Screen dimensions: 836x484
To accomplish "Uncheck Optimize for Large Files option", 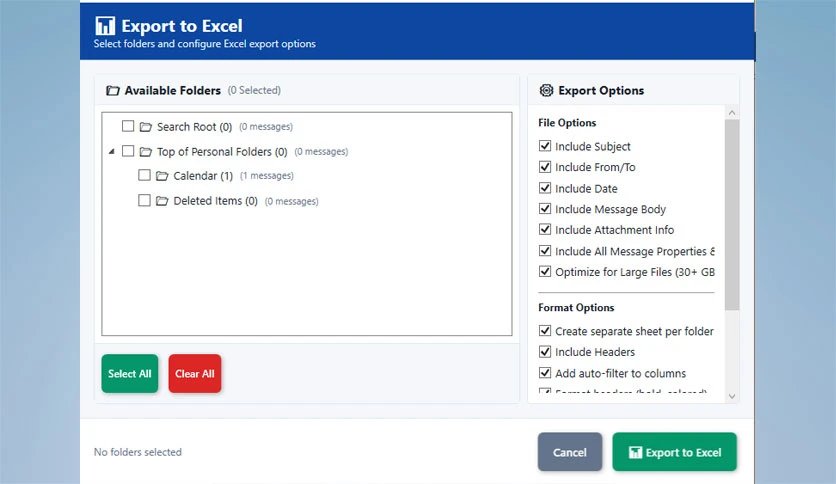I will pos(544,271).
